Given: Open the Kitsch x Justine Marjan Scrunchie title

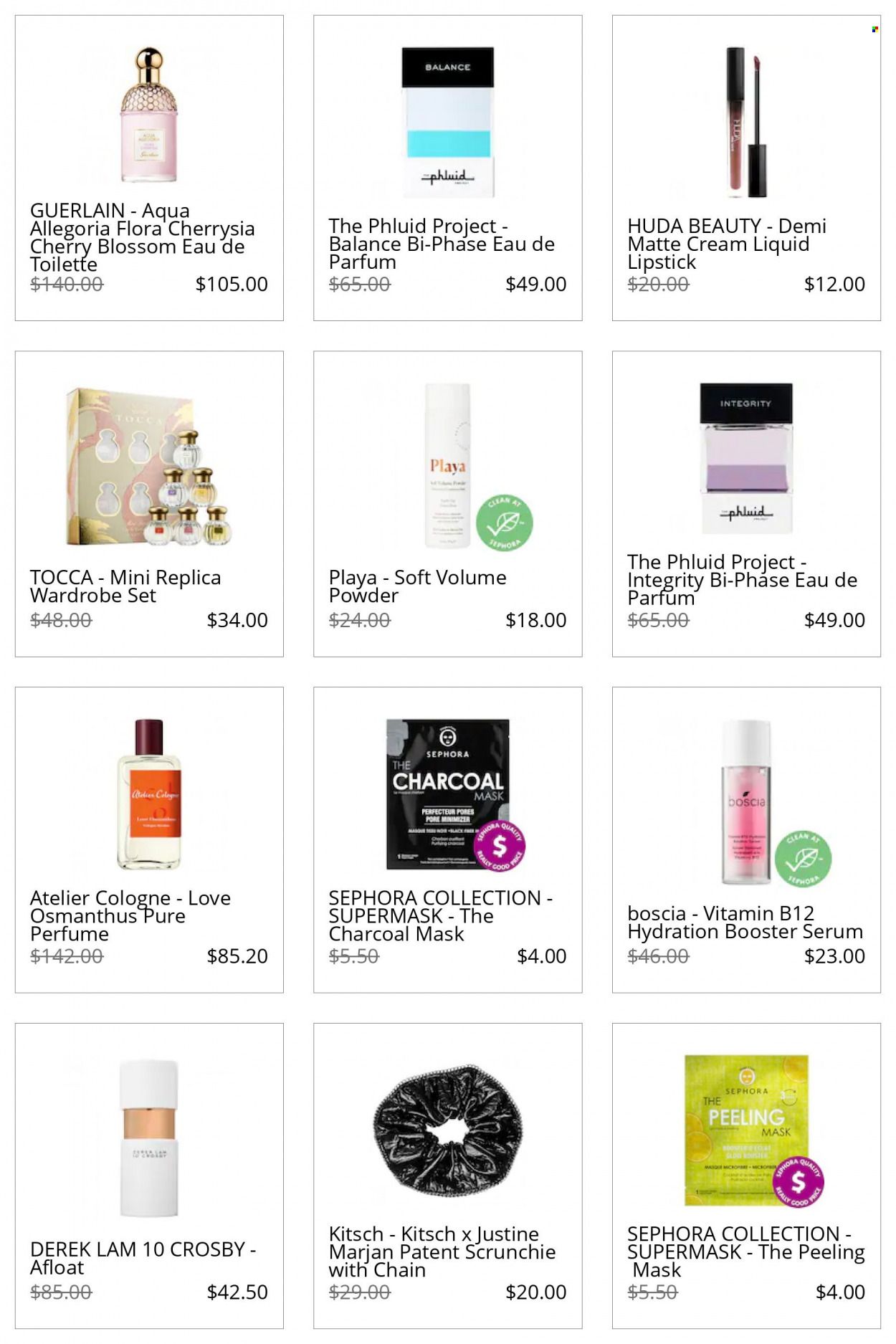Looking at the screenshot, I should (442, 1252).
